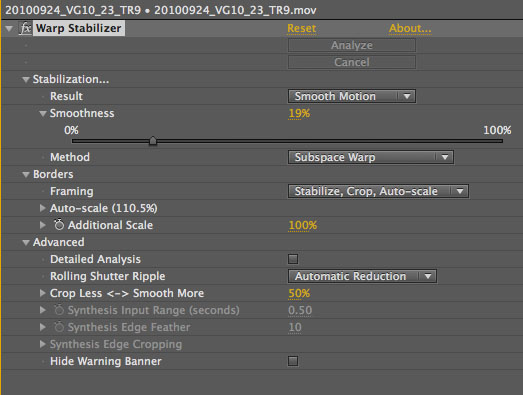Click the Analyze button
This screenshot has height=395, width=523.
352,45
